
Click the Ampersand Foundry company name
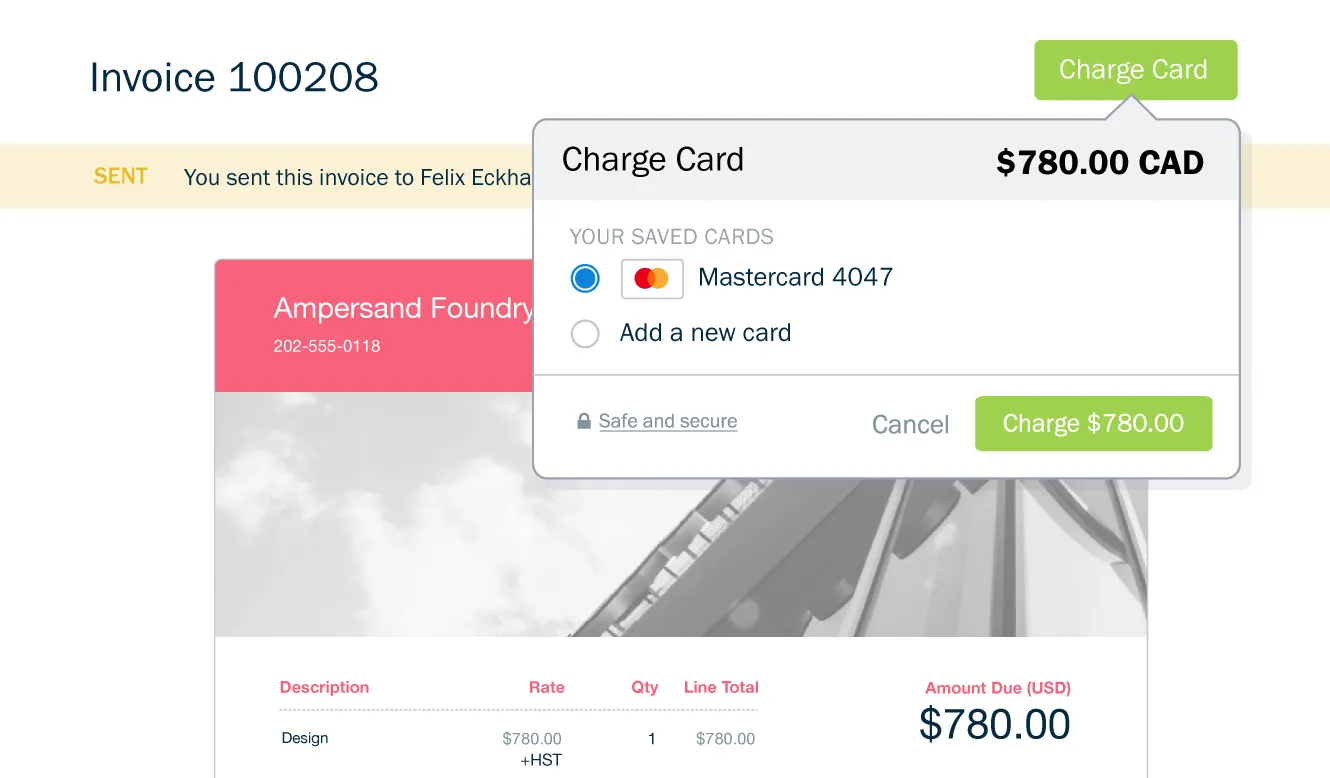click(x=403, y=308)
